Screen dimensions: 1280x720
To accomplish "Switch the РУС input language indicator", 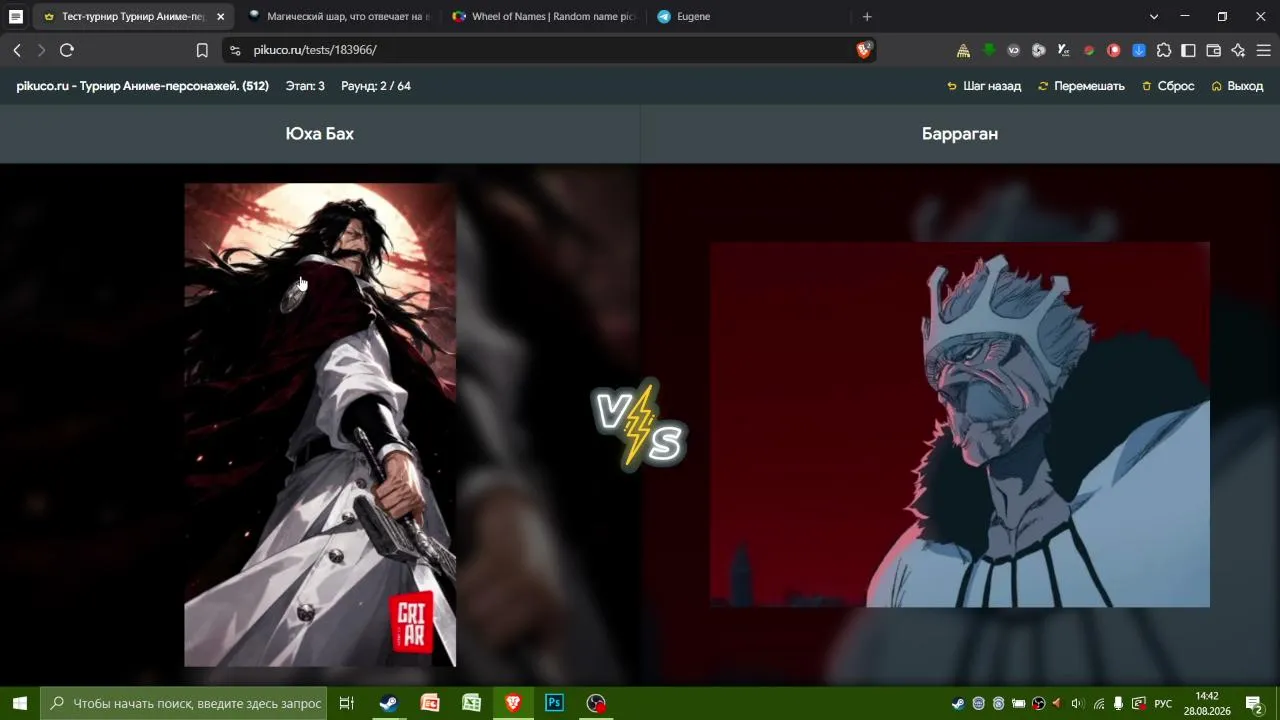I will (x=1163, y=703).
